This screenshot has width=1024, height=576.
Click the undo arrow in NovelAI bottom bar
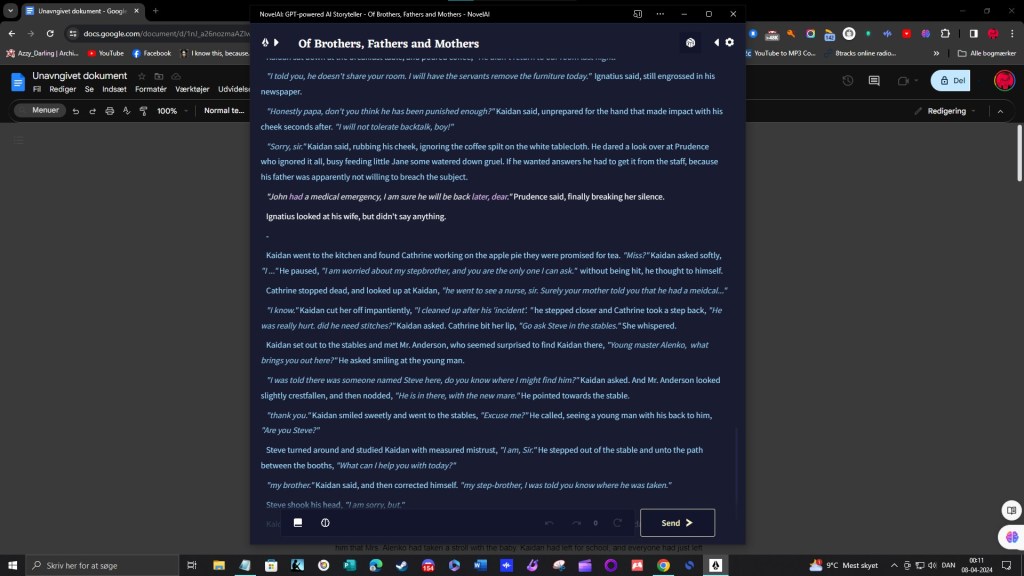(x=549, y=523)
